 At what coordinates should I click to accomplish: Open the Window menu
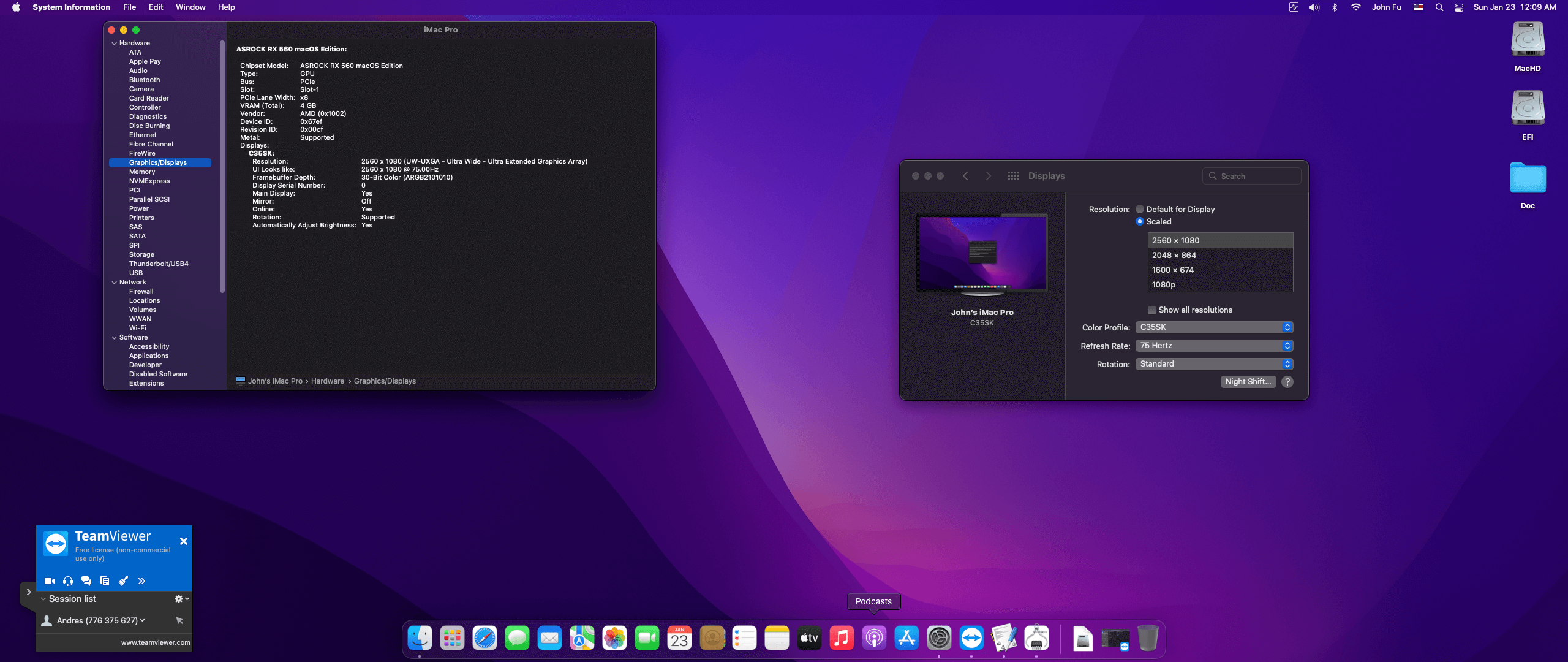tap(190, 7)
